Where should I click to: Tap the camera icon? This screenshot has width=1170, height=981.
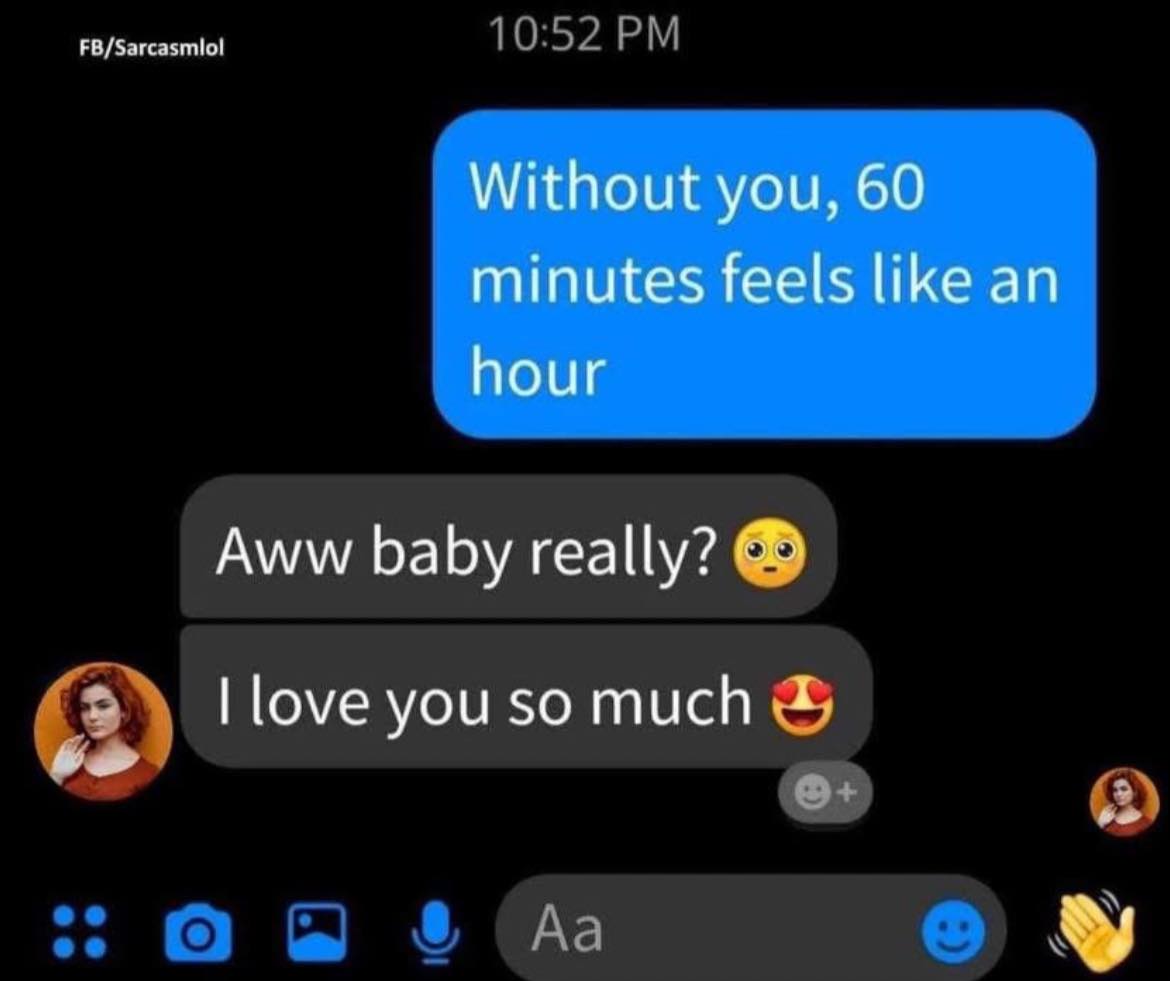click(x=198, y=932)
